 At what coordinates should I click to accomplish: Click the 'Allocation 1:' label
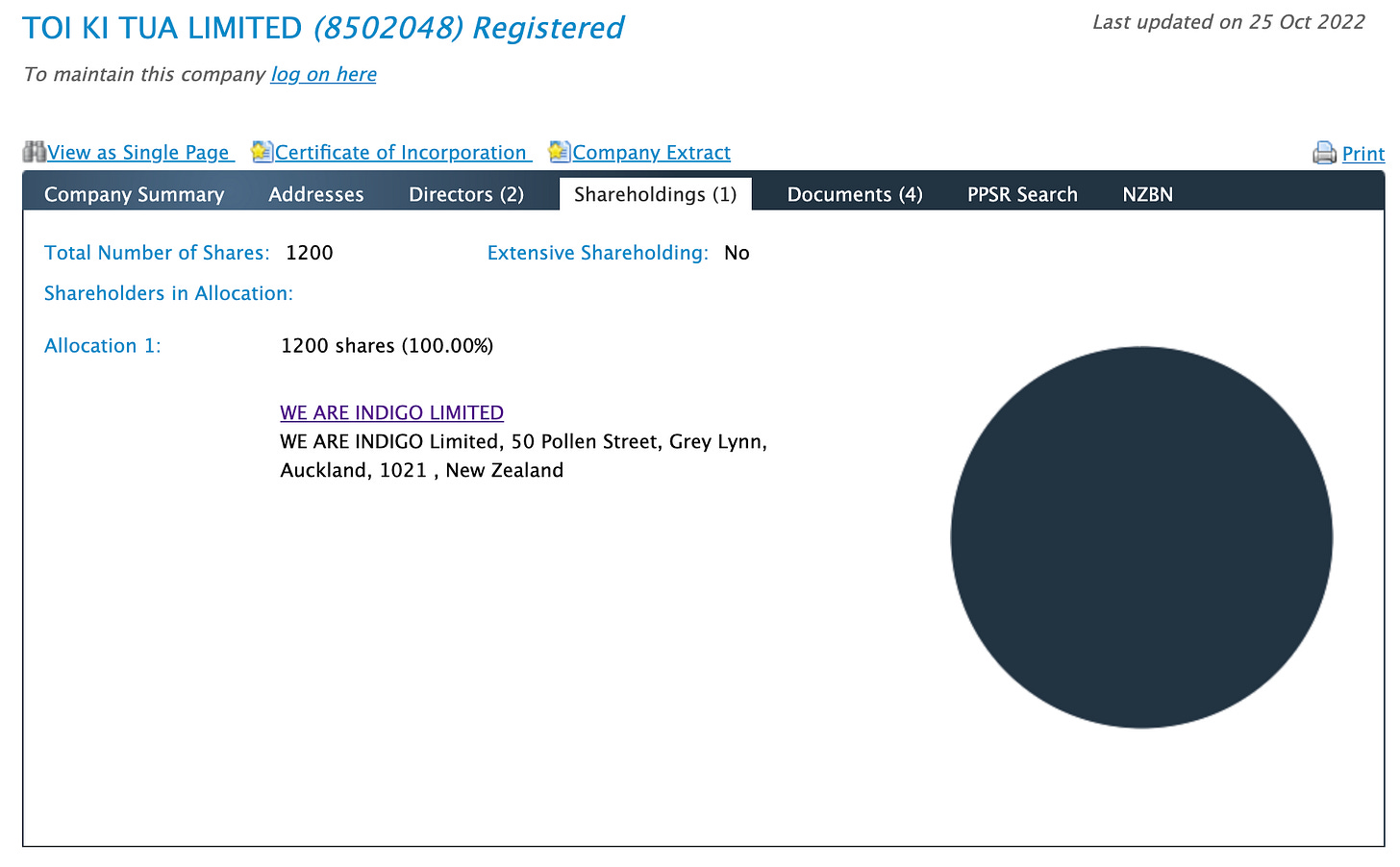103,346
